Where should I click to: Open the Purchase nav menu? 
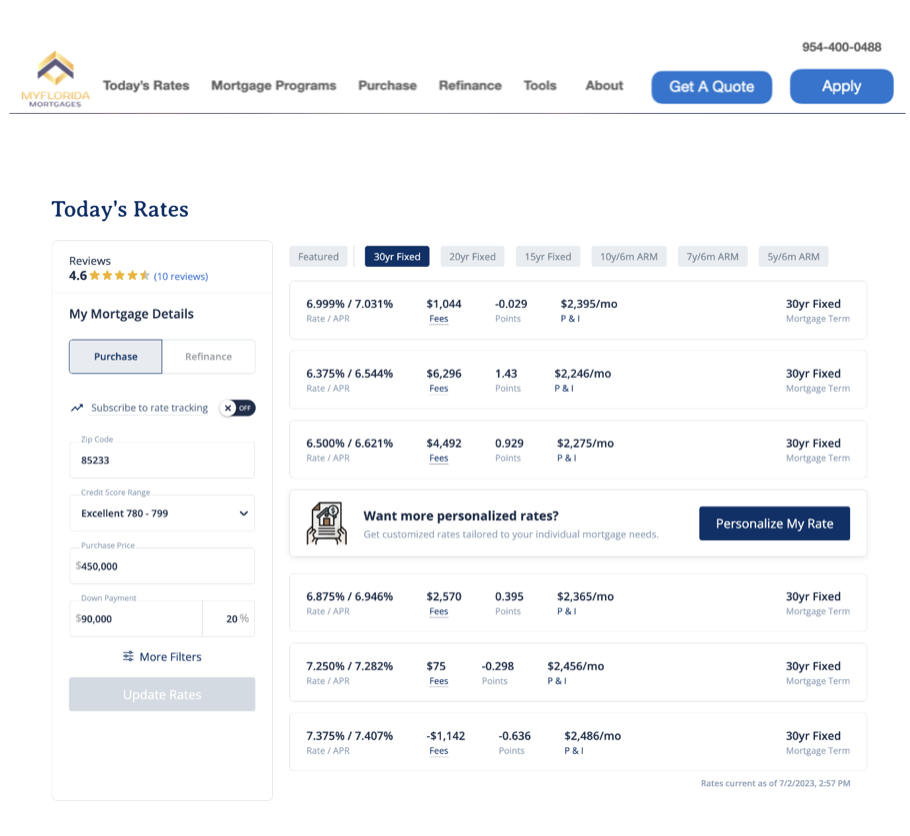click(387, 85)
